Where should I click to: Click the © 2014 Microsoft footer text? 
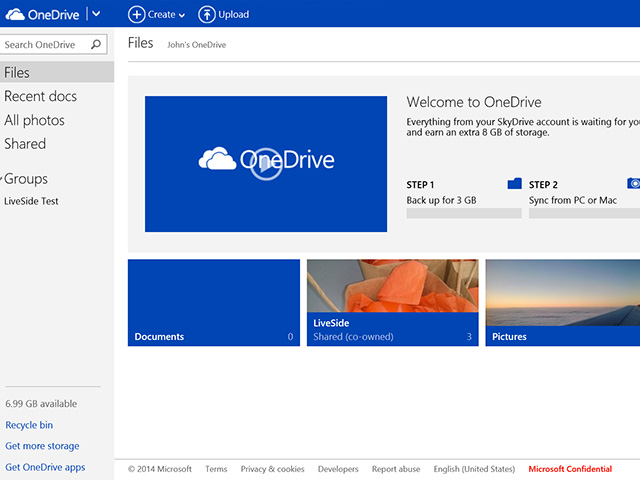pos(160,469)
